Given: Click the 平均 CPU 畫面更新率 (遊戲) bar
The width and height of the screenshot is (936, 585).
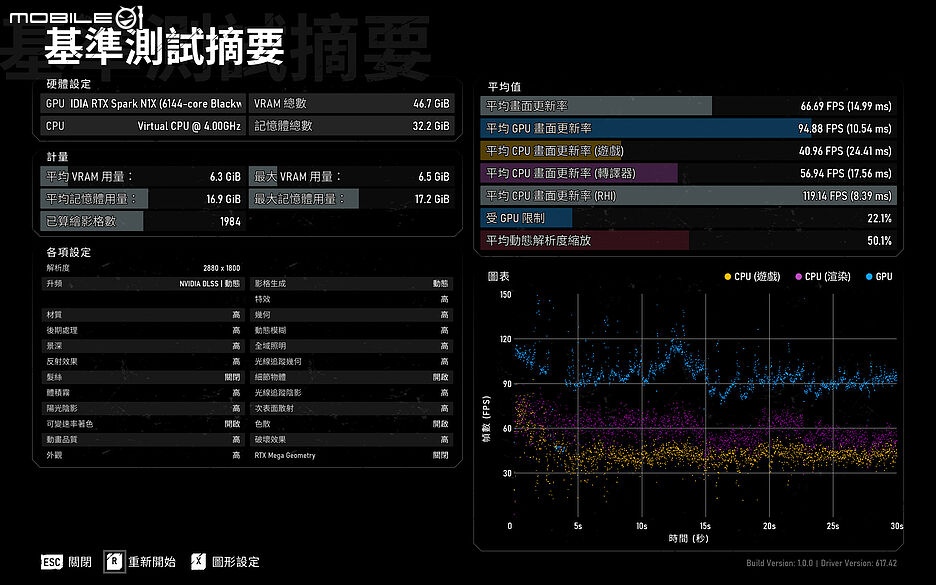Looking at the screenshot, I should [x=688, y=151].
